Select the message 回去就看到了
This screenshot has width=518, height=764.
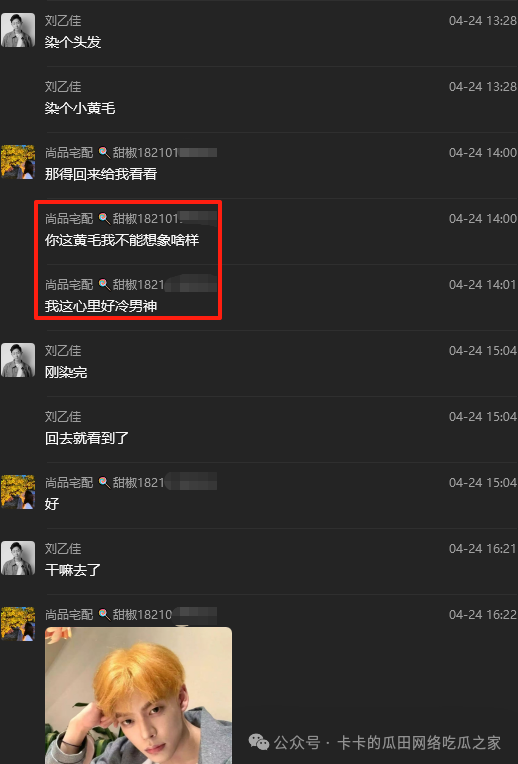(x=87, y=438)
